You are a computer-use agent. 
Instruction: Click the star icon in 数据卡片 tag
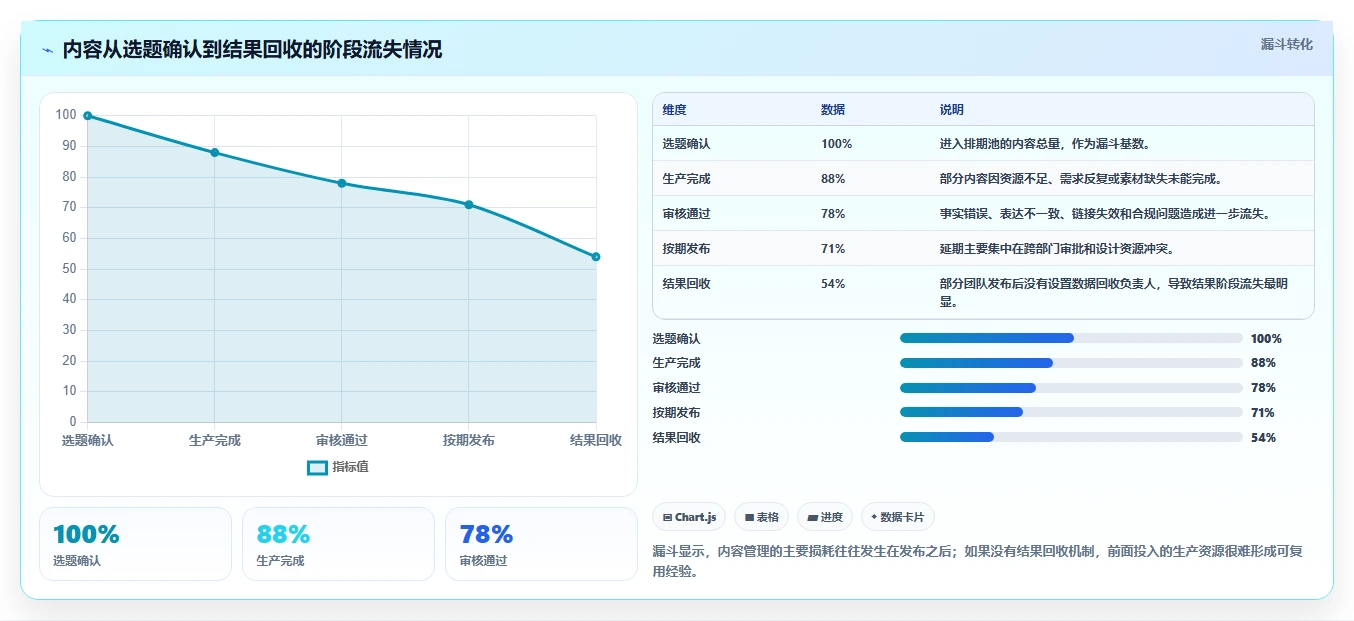[874, 517]
